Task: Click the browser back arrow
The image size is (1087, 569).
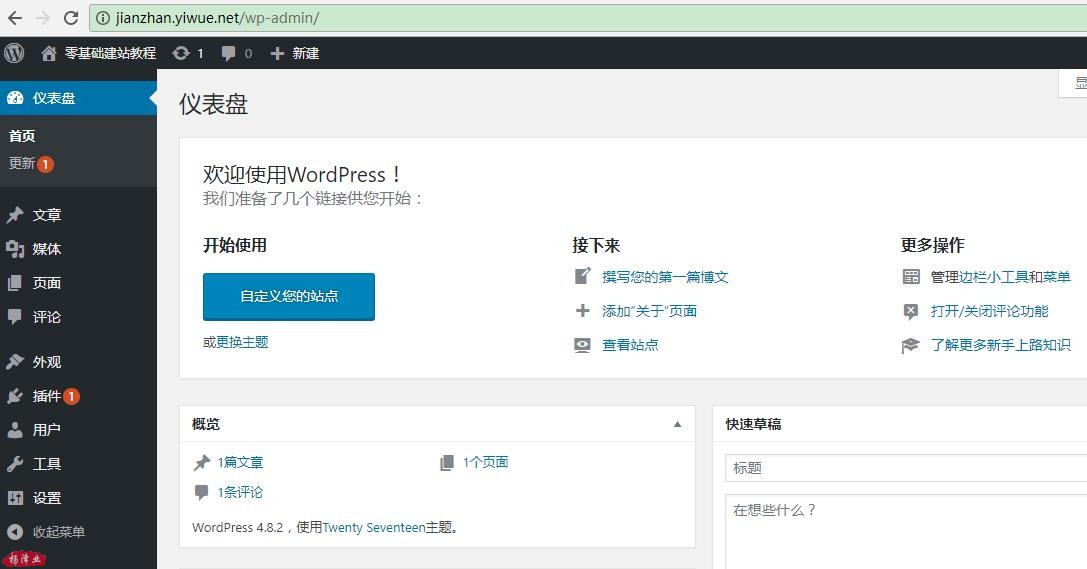Action: 15,18
